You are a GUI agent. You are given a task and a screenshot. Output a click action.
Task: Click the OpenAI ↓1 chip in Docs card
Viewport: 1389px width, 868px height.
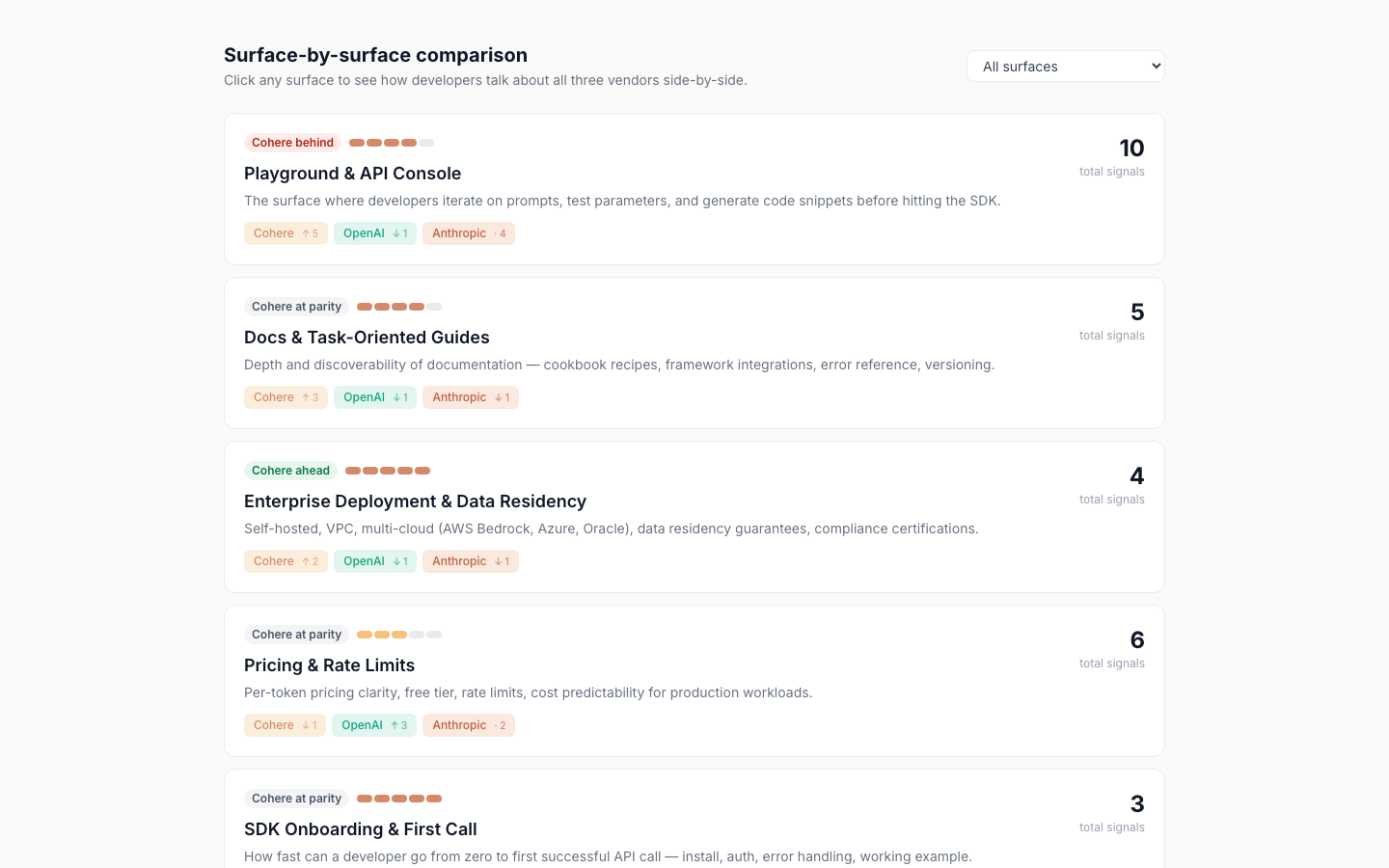coord(375,397)
